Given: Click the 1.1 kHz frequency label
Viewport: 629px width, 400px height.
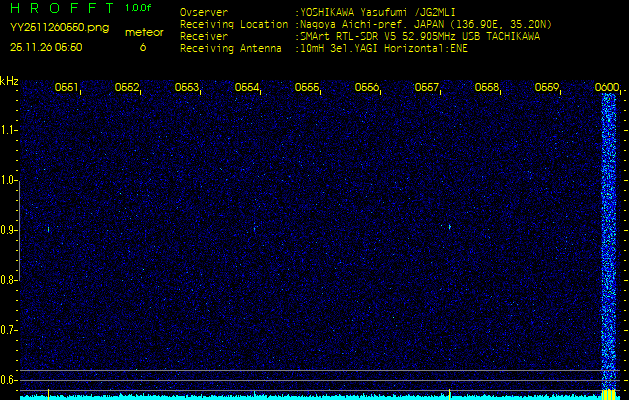Looking at the screenshot, I should tap(9, 130).
